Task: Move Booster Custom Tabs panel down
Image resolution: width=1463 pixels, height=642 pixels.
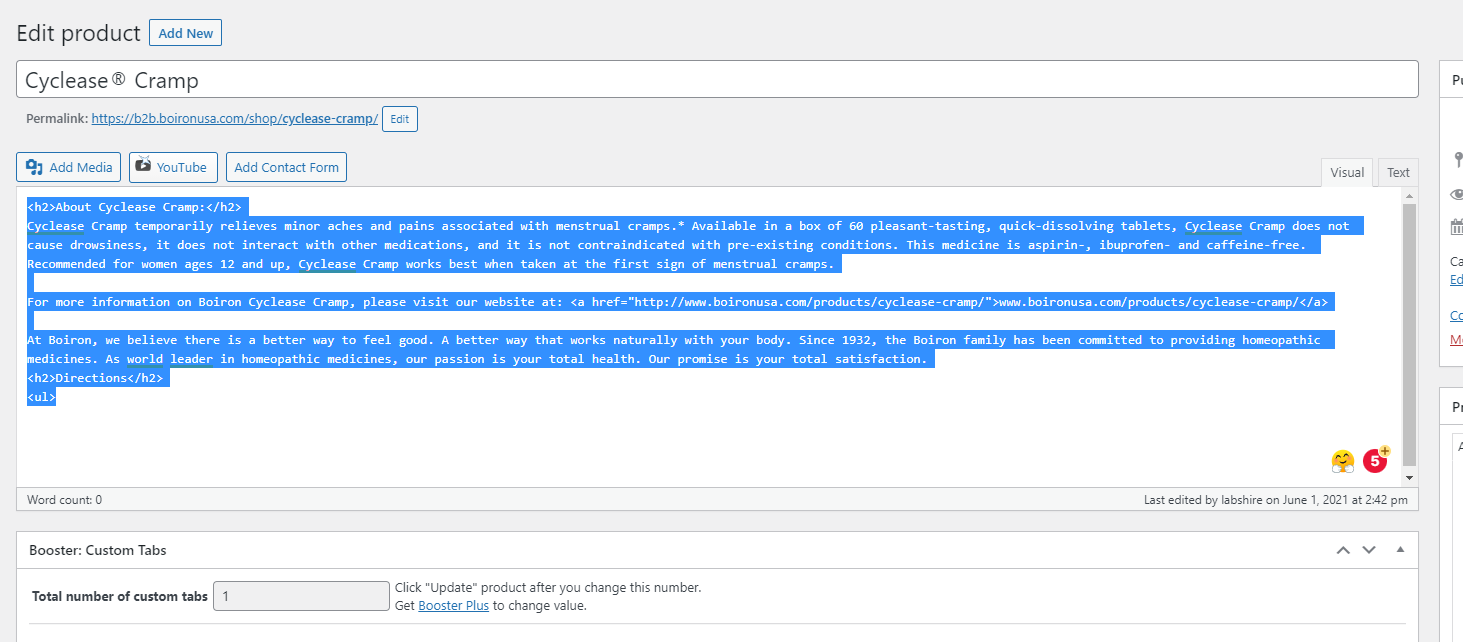Action: click(x=1369, y=550)
